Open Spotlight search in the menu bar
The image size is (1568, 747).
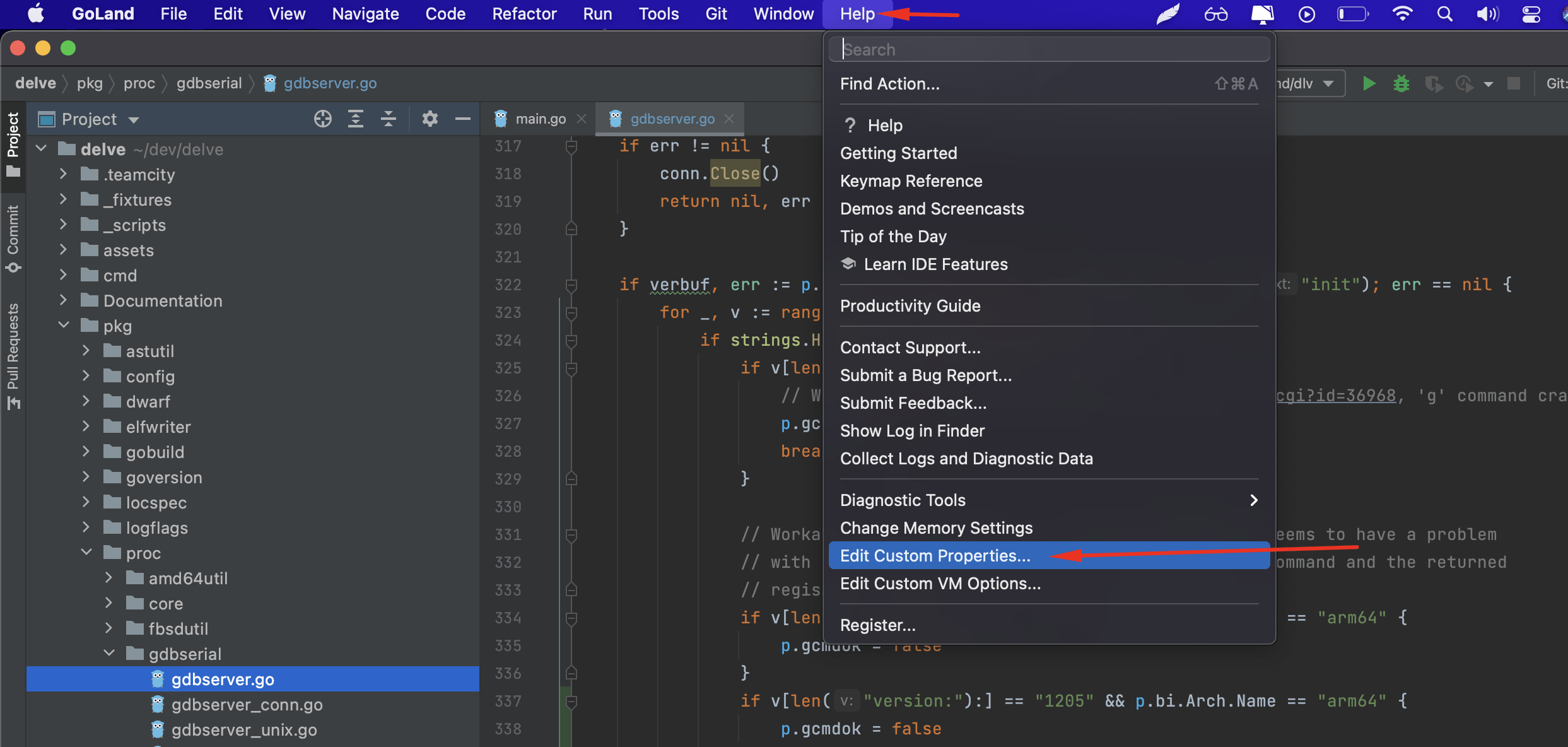coord(1444,13)
